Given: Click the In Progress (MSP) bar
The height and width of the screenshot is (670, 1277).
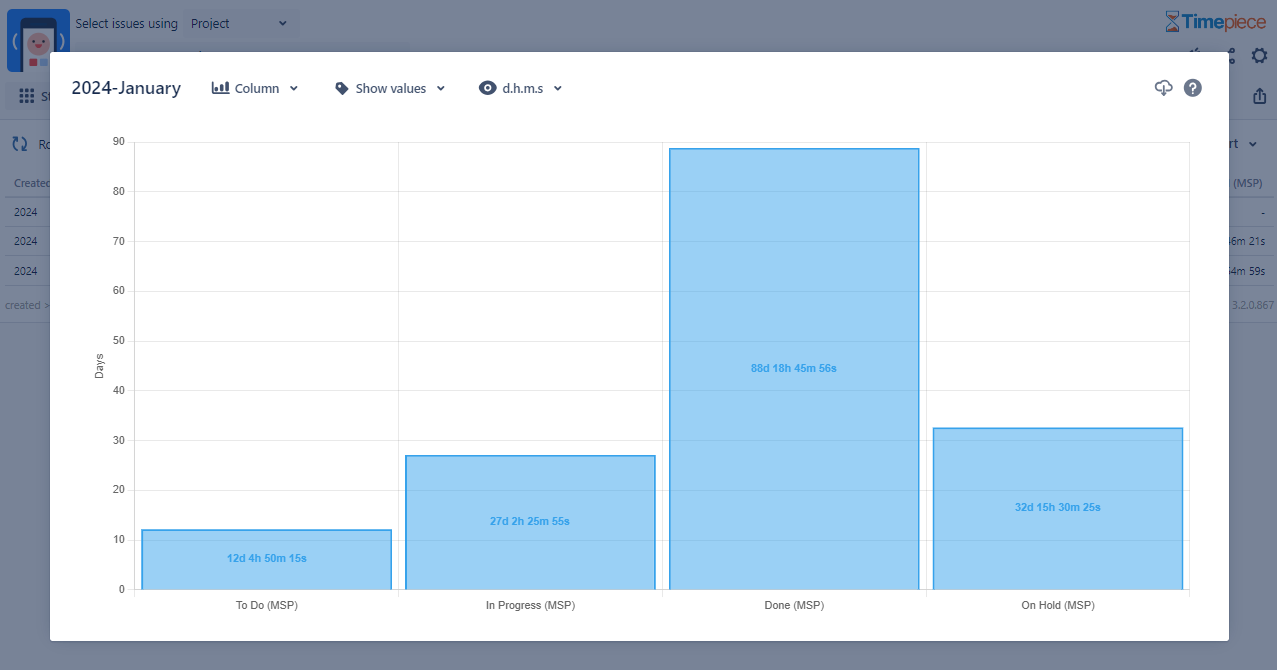Looking at the screenshot, I should tap(530, 522).
